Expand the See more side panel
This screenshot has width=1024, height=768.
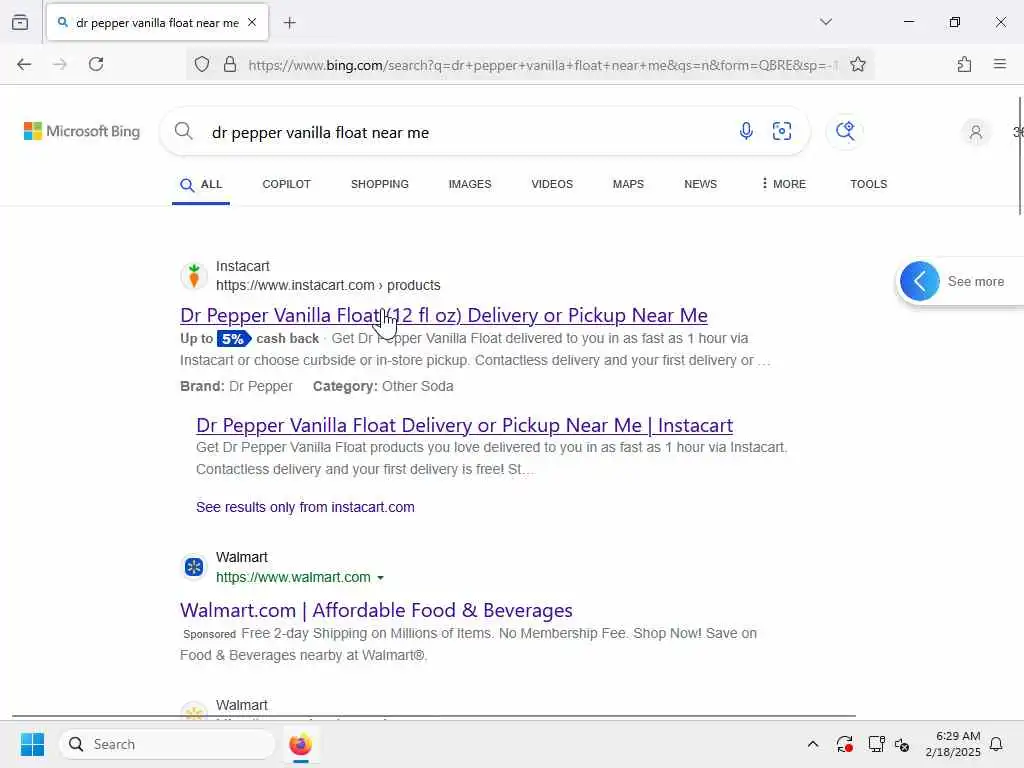pos(920,281)
